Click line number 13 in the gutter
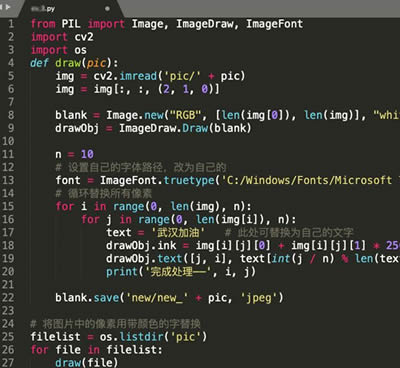The image size is (400, 368). pos(8,180)
